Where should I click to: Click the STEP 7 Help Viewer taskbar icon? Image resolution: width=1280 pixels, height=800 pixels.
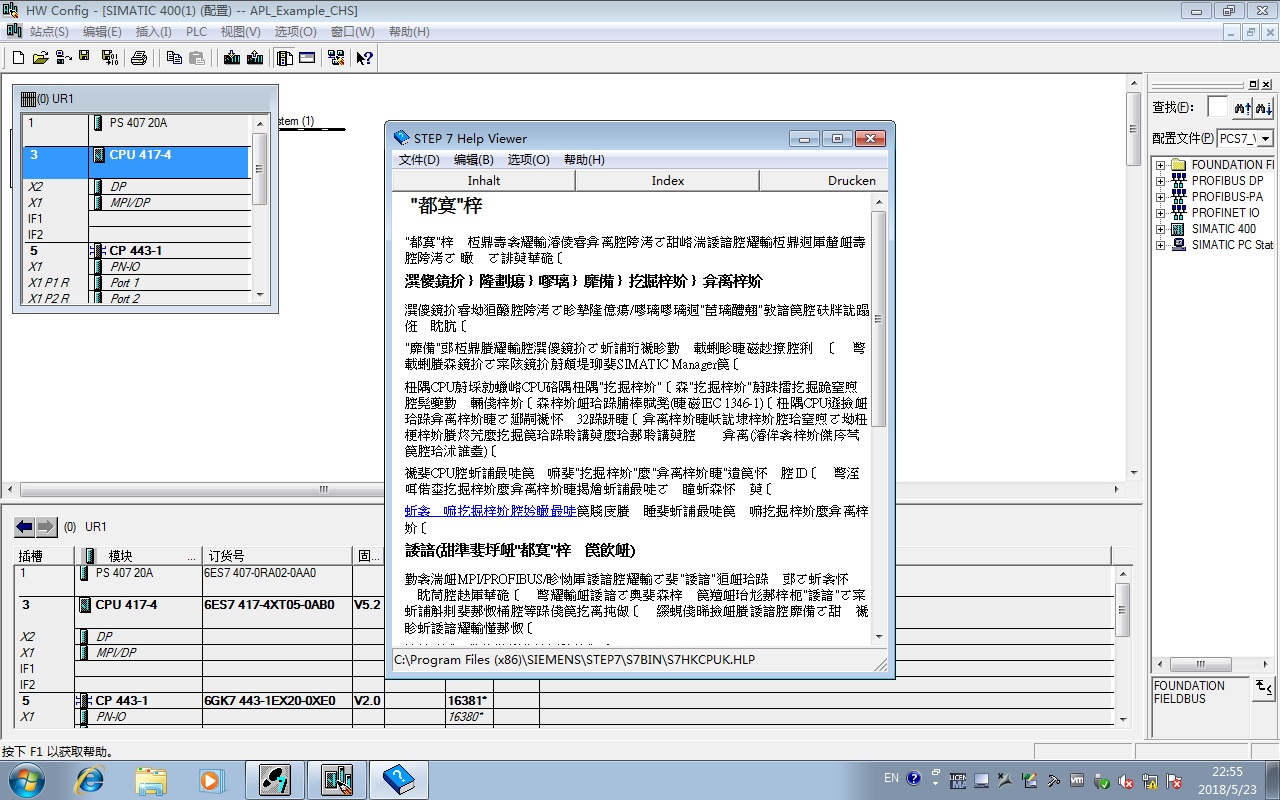(x=399, y=778)
